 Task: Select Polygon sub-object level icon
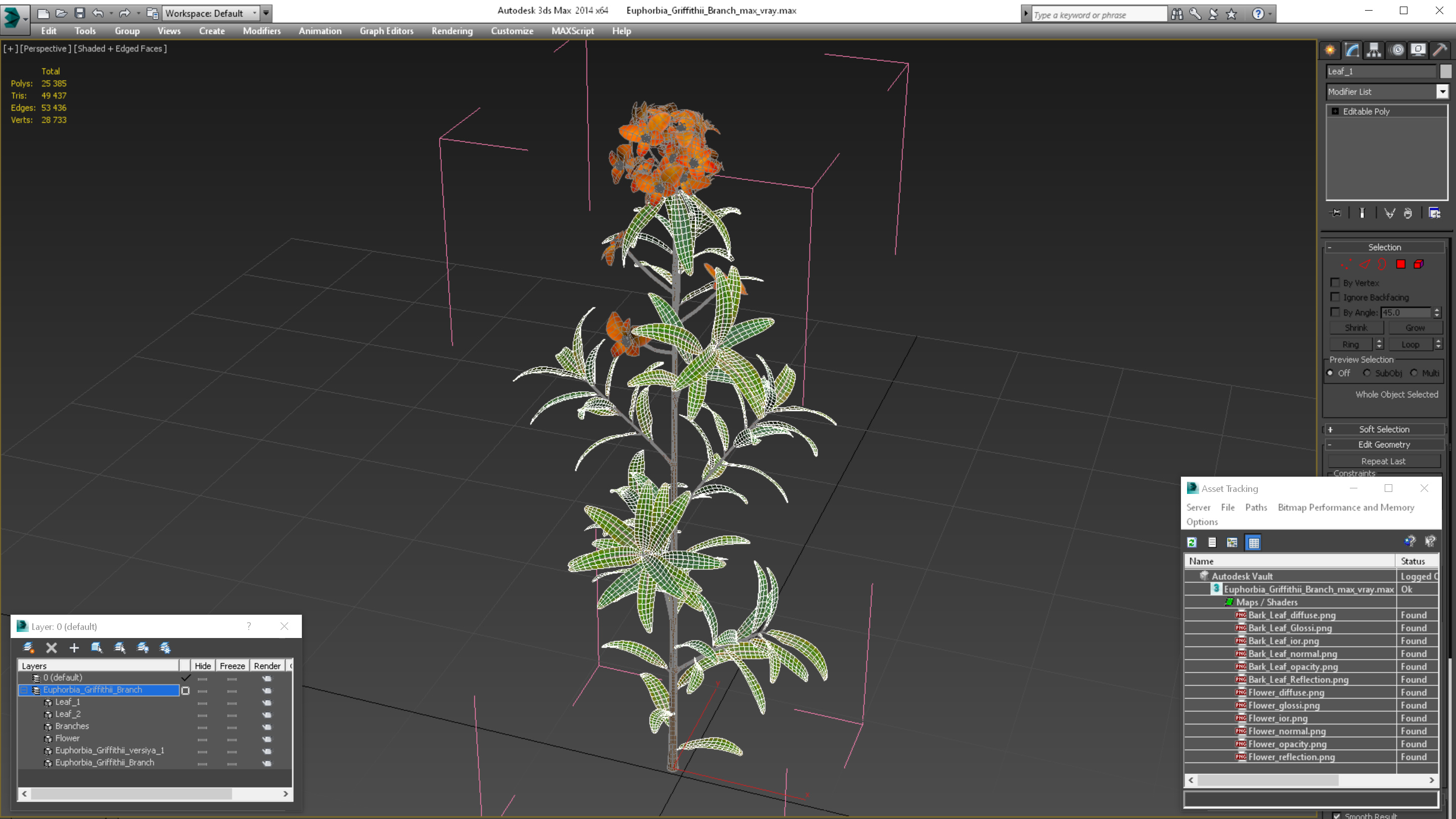[1400, 264]
